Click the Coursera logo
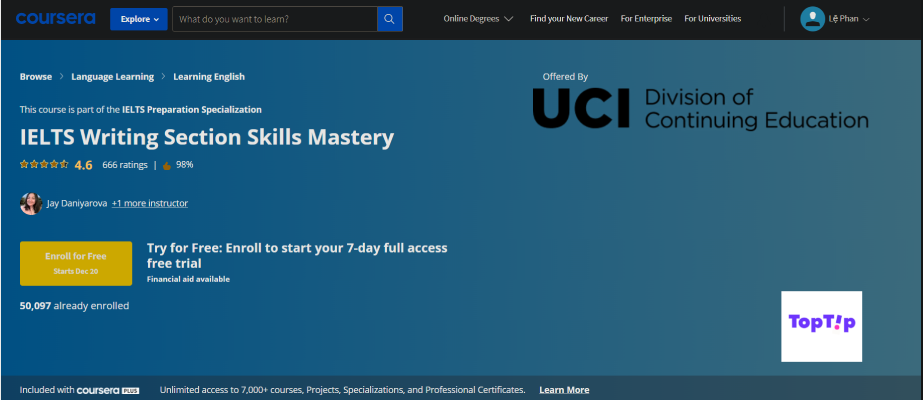 pos(55,19)
